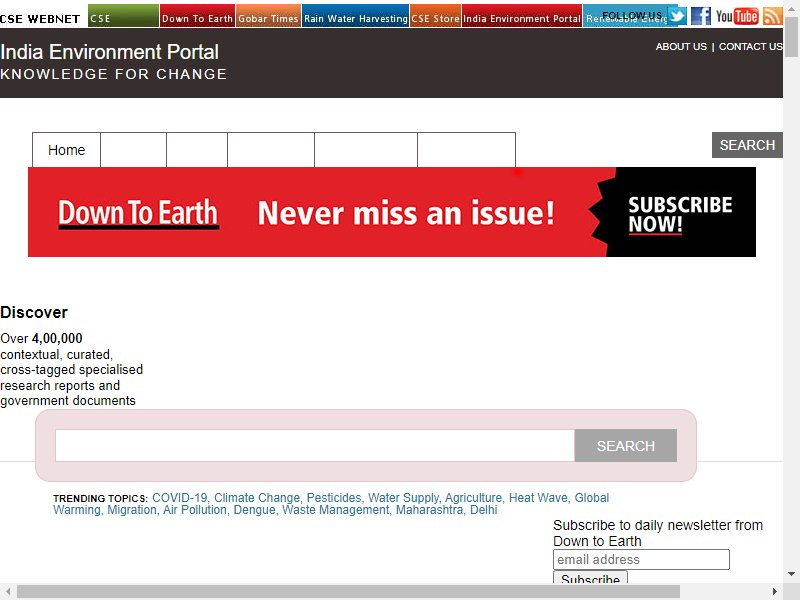Open the RSS feed icon
Screen dimensions: 800x600
[772, 16]
